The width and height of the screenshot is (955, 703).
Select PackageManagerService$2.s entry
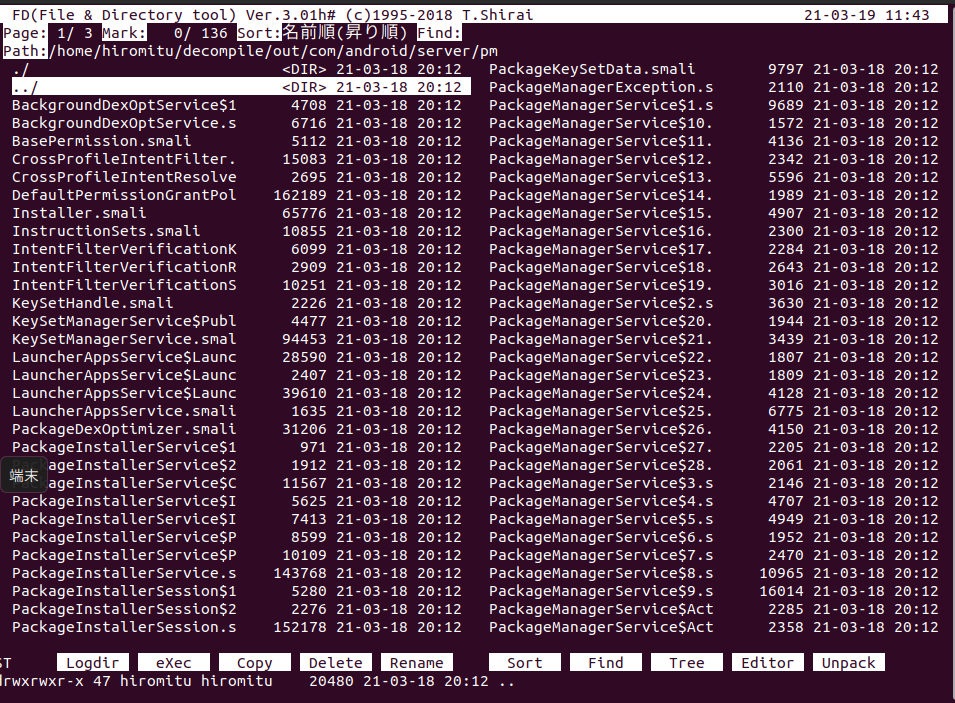tap(714, 303)
